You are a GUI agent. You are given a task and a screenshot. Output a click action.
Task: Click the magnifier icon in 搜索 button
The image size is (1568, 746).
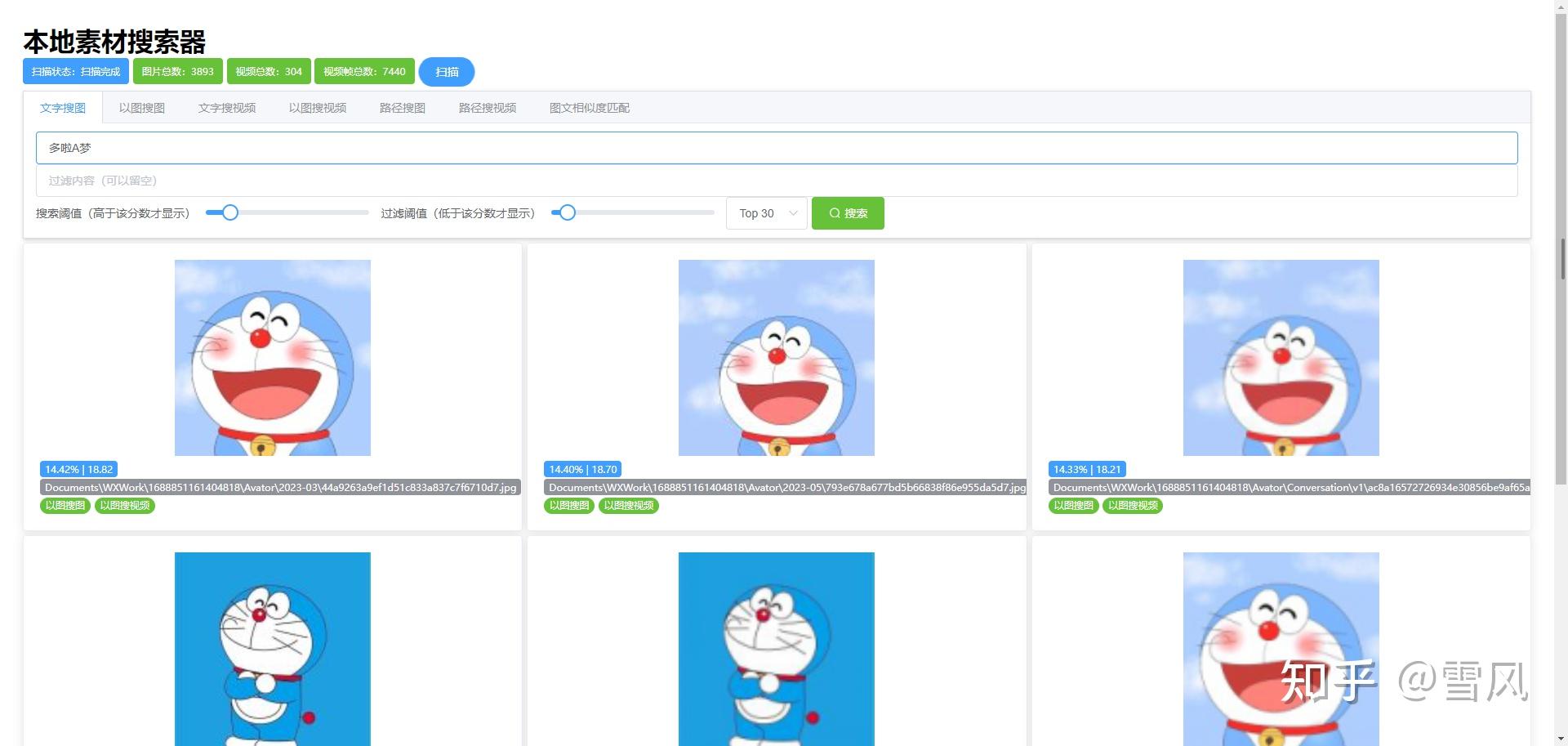click(835, 213)
